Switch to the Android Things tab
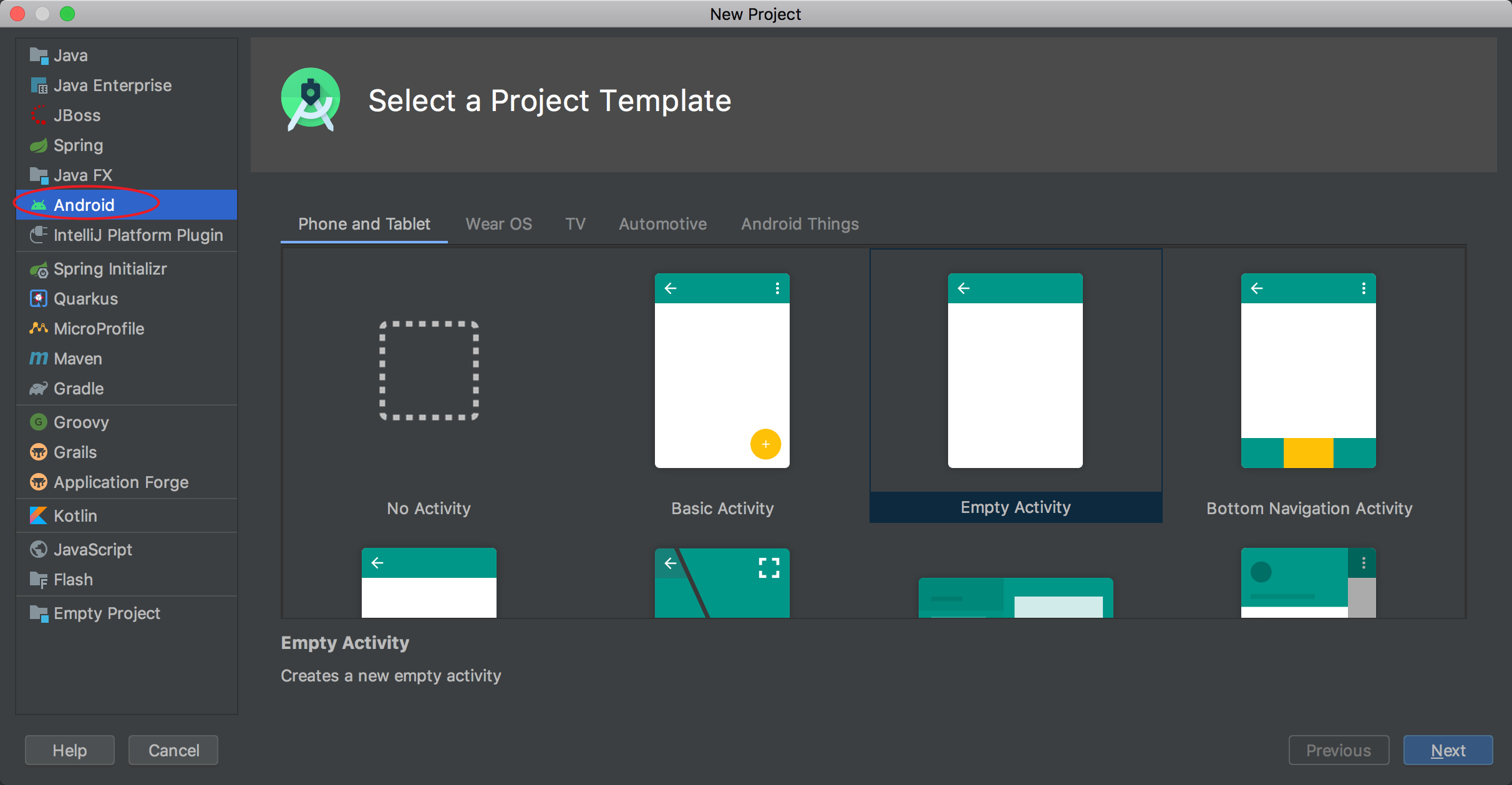The height and width of the screenshot is (785, 1512). tap(800, 224)
